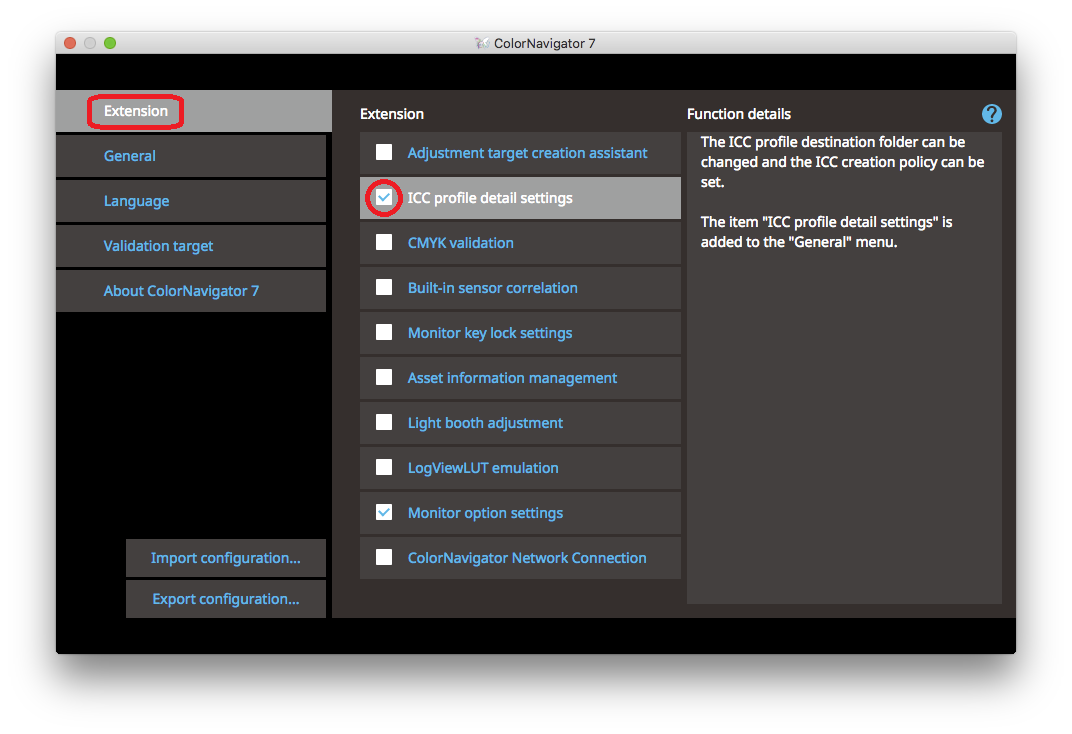Enable the Light booth adjustment checkbox
Viewport: 1072px width, 734px height.
coord(384,422)
